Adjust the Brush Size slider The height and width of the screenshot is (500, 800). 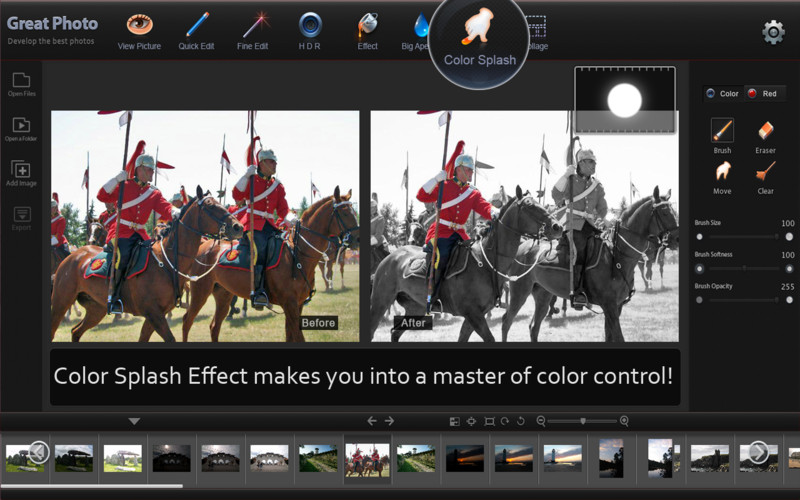(744, 237)
